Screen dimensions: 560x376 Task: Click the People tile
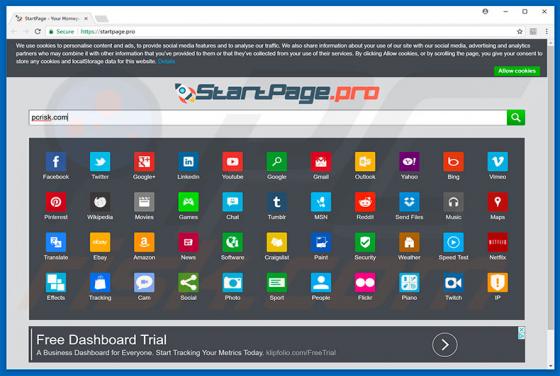click(x=321, y=283)
